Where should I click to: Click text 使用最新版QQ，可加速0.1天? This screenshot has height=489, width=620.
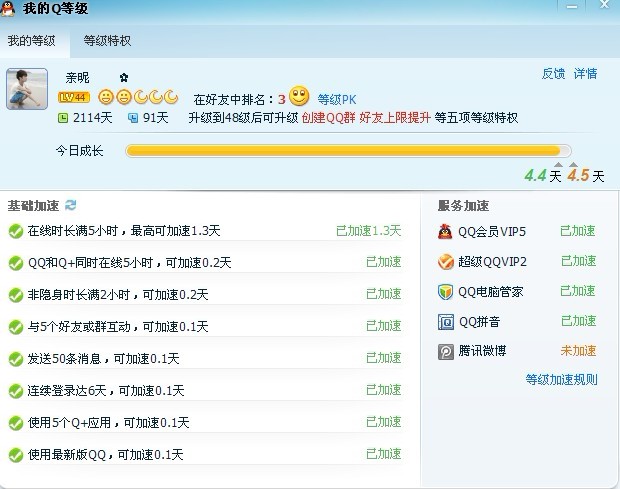point(106,455)
